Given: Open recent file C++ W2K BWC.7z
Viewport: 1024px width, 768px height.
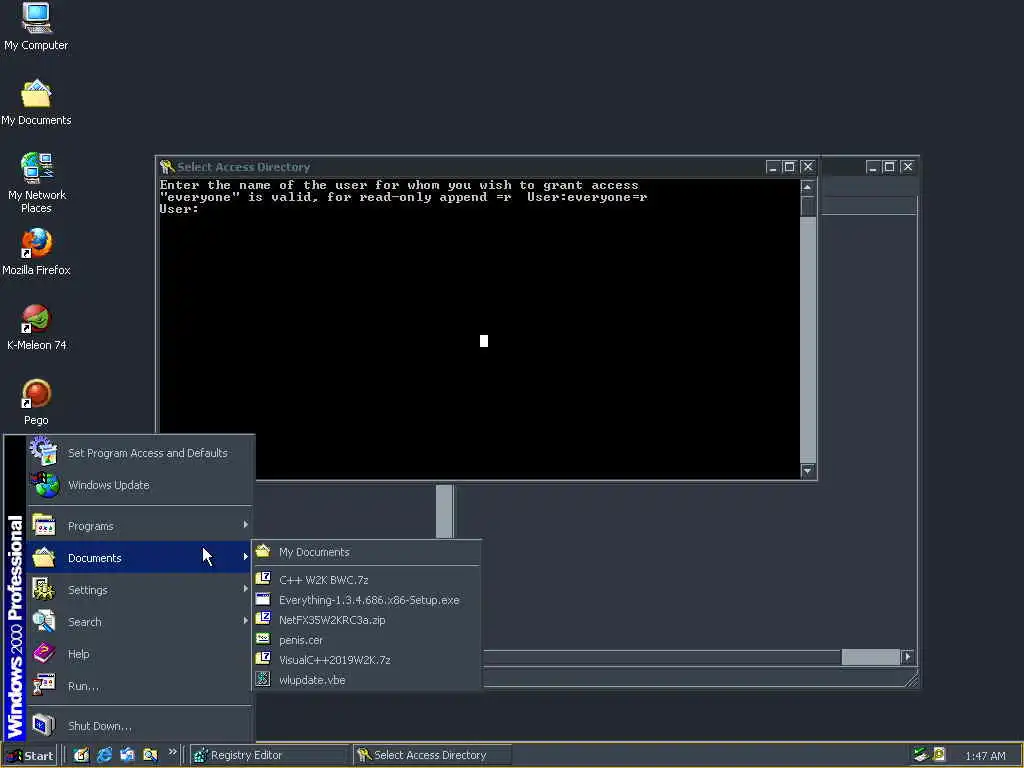Looking at the screenshot, I should coord(367,579).
